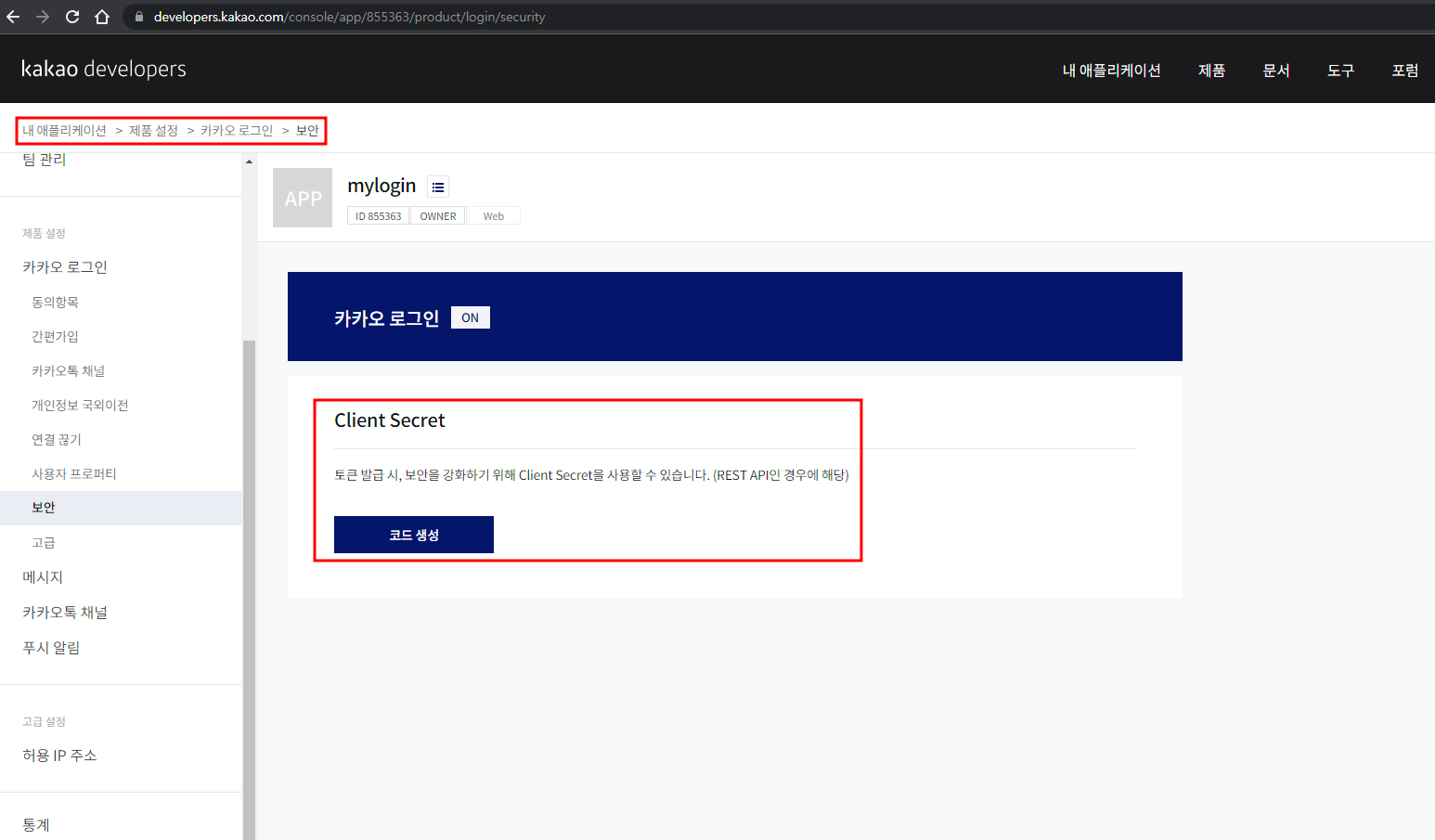Go to browser home icon
Screen dimensions: 1435x840
102,17
